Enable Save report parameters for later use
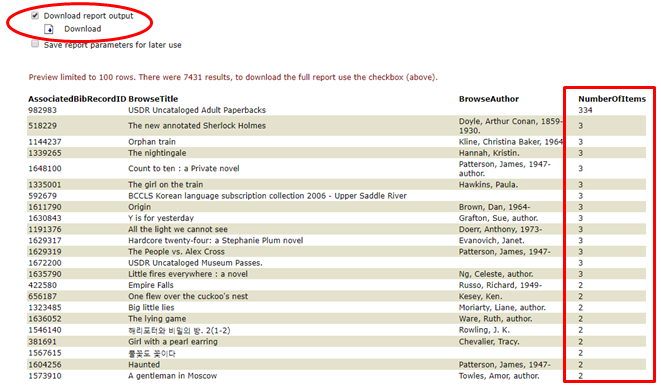The width and height of the screenshot is (661, 388). [x=35, y=44]
